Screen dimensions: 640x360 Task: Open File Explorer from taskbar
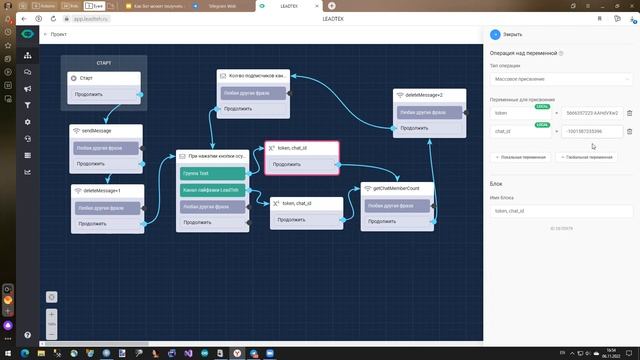[41, 353]
